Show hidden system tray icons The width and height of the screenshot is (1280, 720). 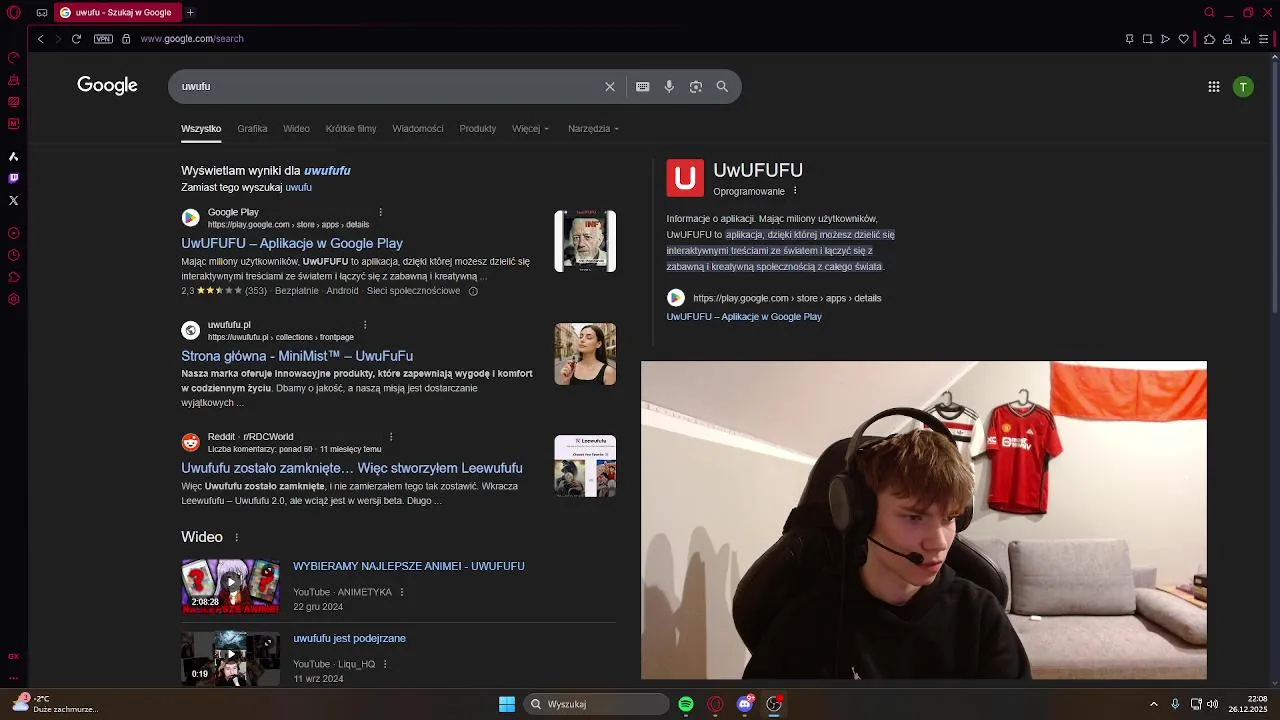pos(1154,704)
